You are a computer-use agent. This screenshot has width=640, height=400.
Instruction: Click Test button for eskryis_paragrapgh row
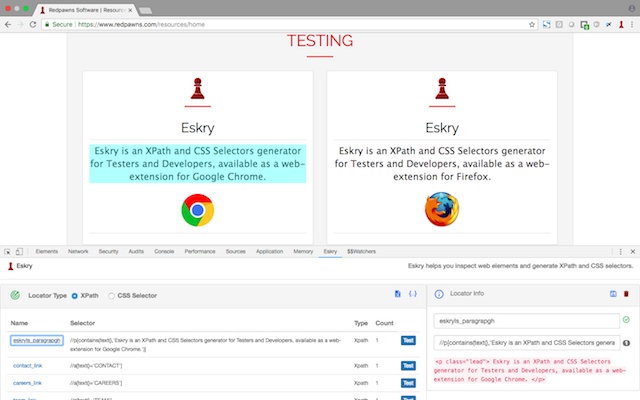[408, 340]
